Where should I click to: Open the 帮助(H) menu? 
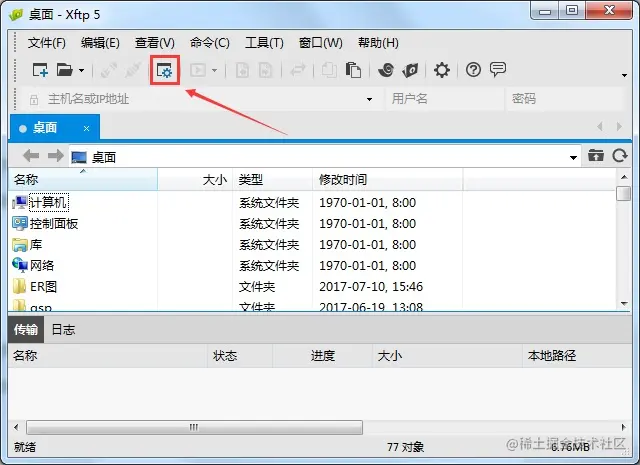click(x=378, y=42)
